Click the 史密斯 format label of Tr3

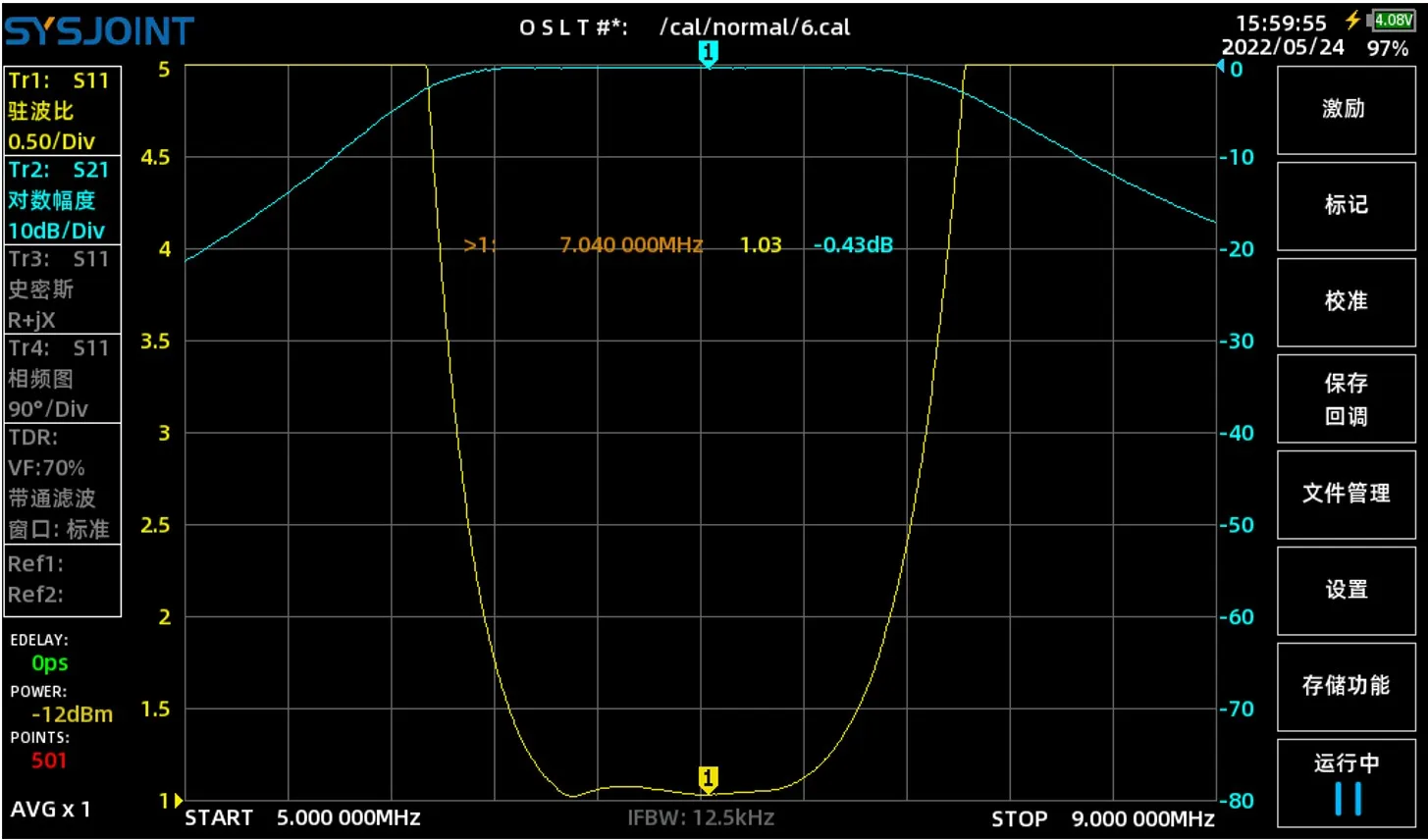click(41, 289)
